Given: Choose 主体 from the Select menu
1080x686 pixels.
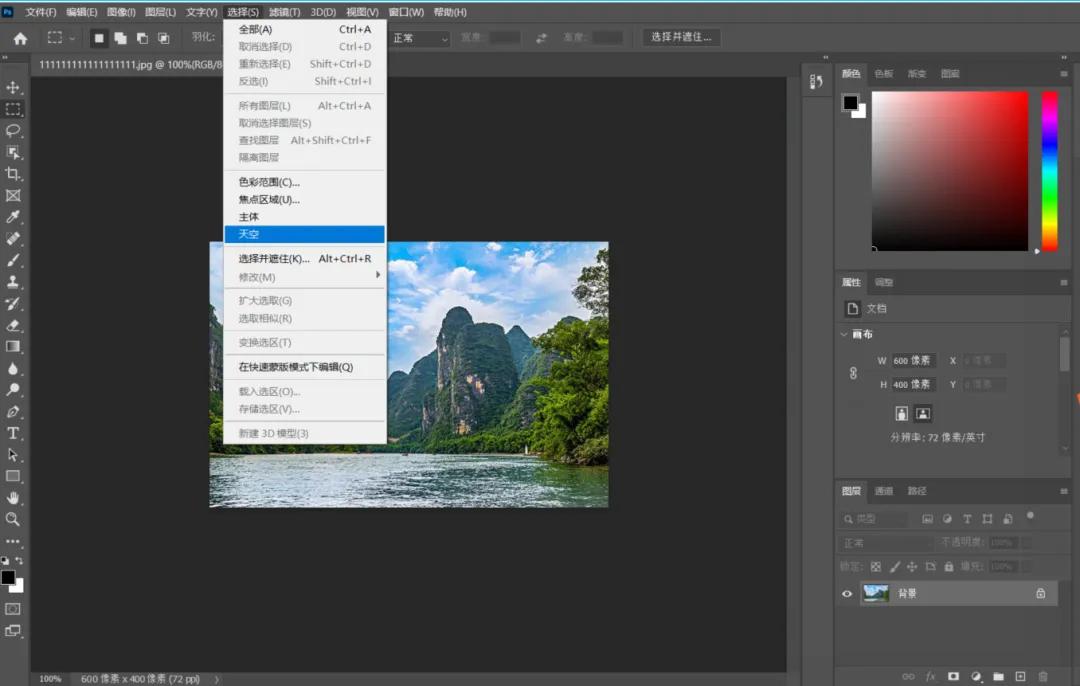Looking at the screenshot, I should point(304,217).
